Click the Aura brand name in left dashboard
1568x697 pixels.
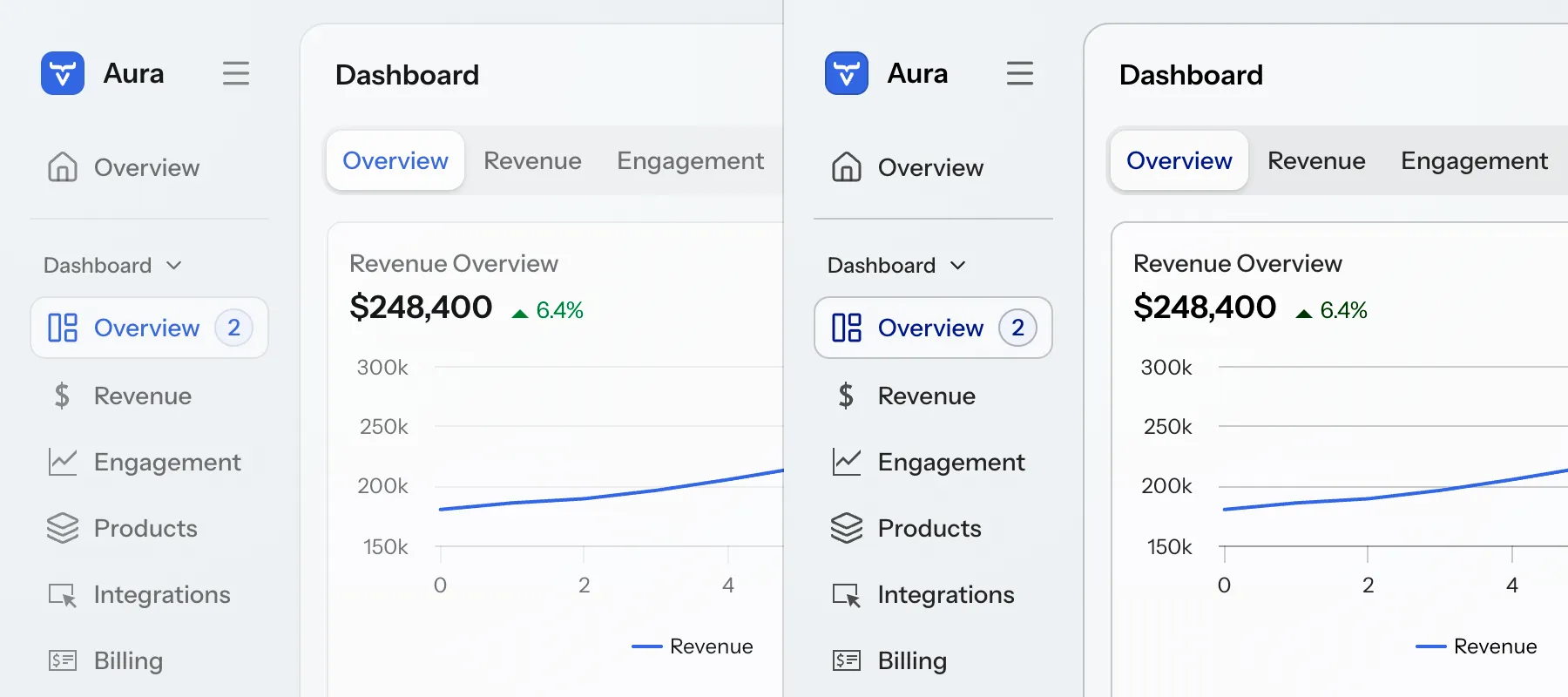133,73
